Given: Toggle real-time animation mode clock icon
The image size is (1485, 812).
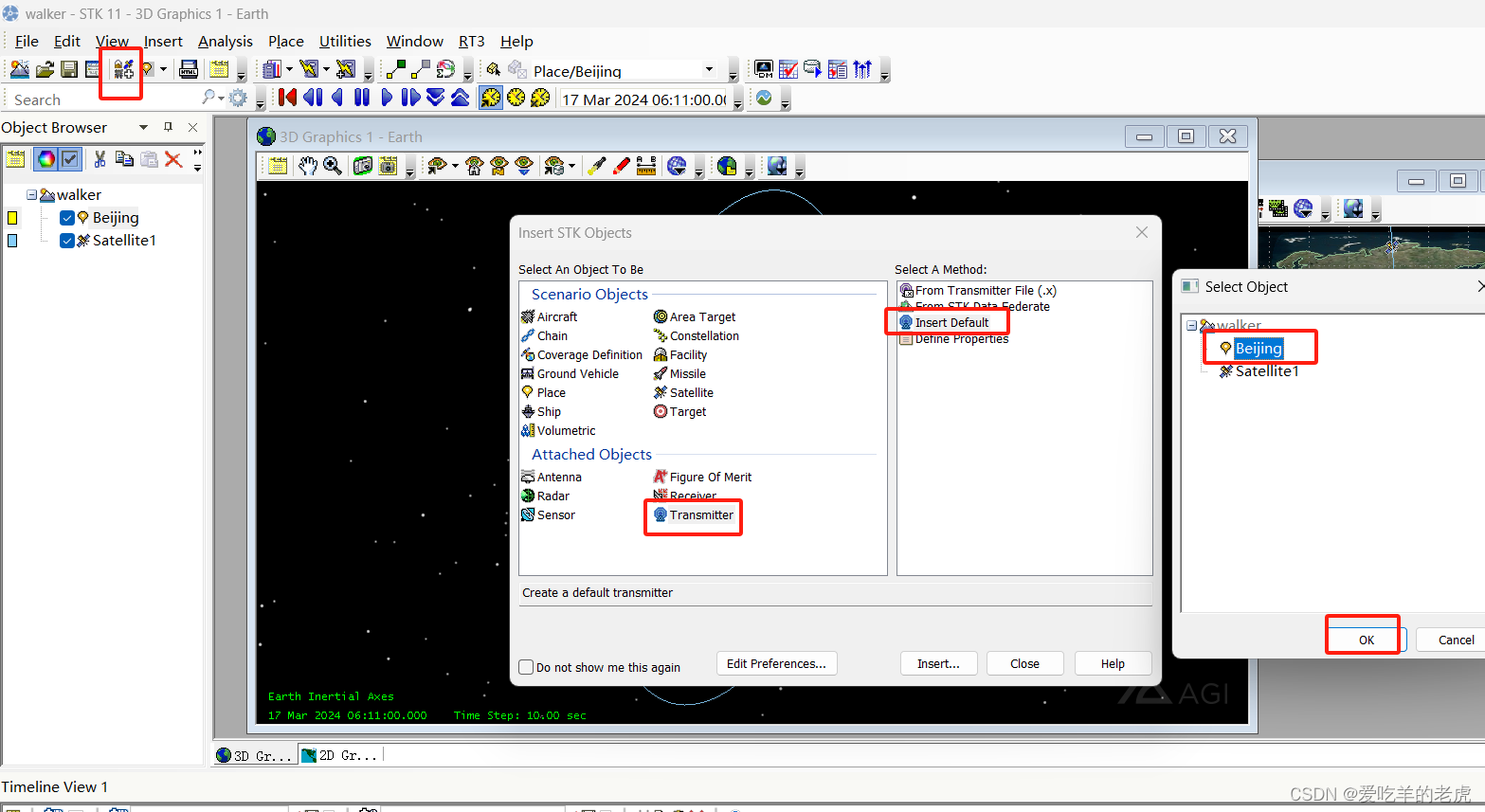Looking at the screenshot, I should [x=516, y=98].
